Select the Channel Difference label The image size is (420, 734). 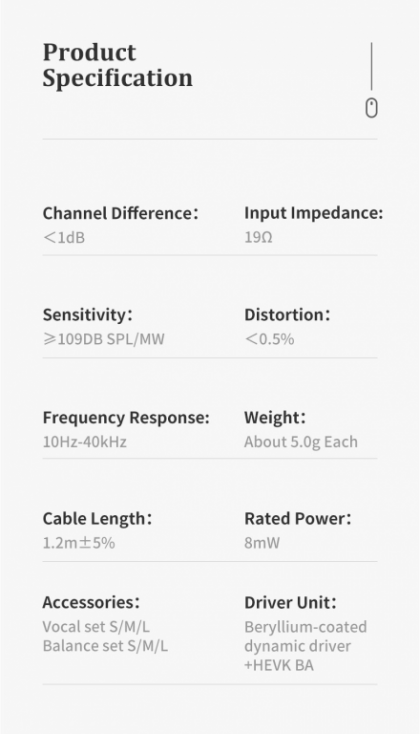pos(120,213)
